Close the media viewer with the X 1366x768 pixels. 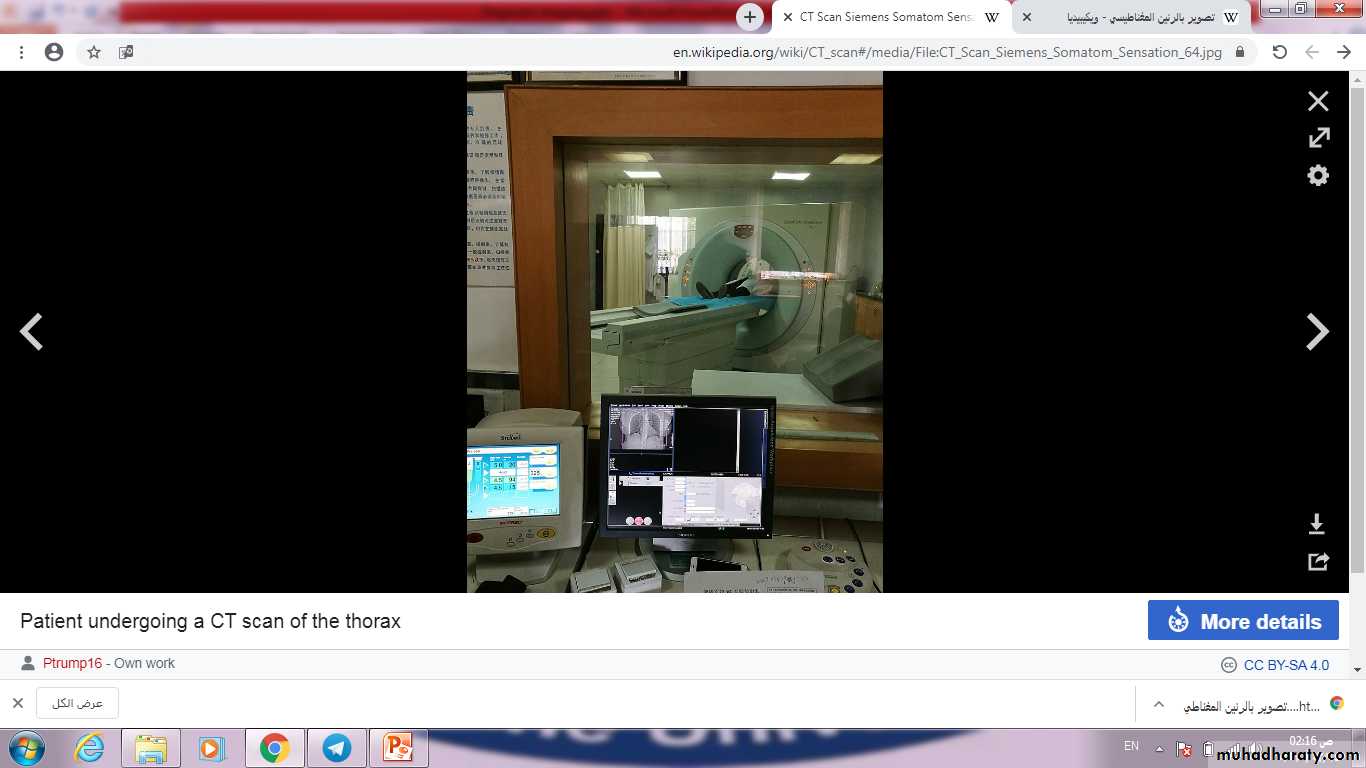pos(1318,101)
